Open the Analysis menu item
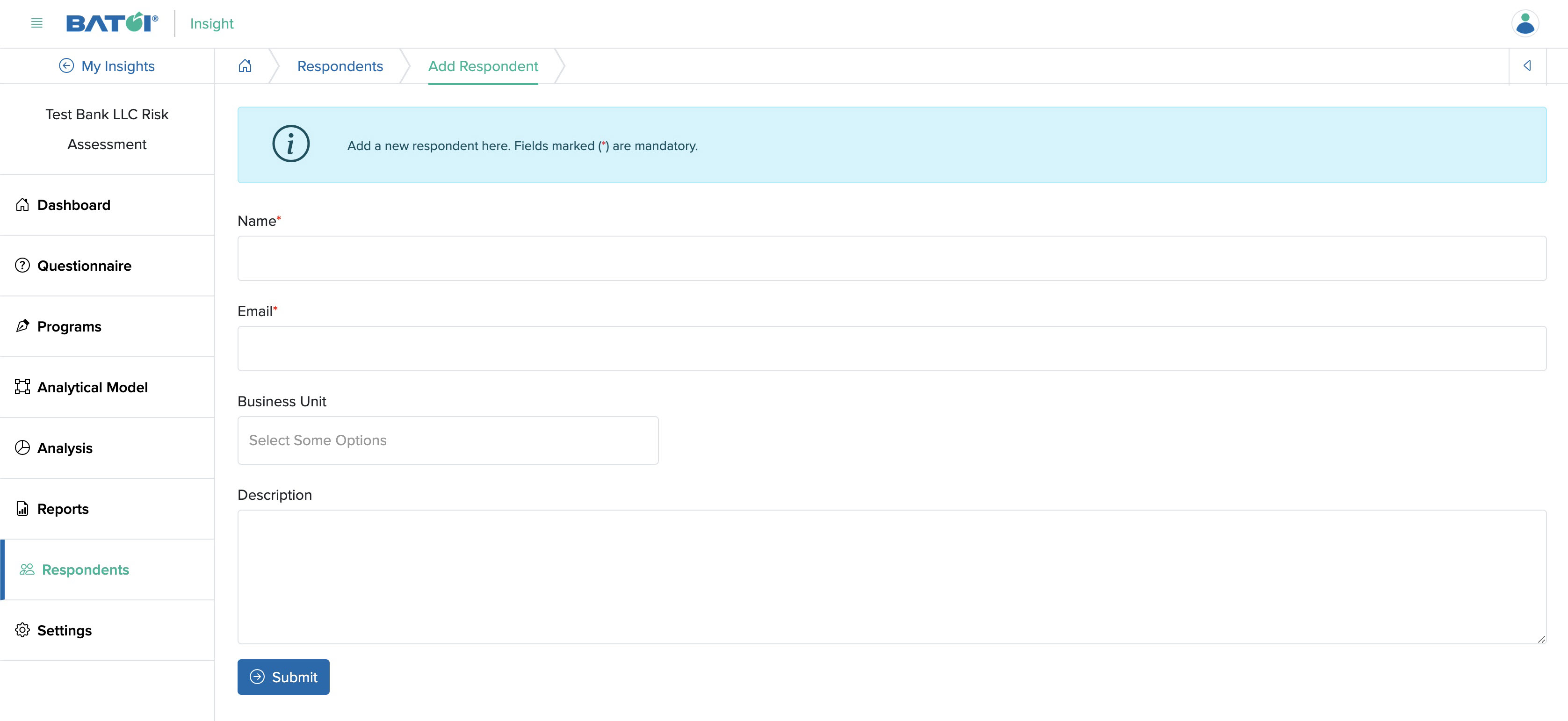Viewport: 1568px width, 721px height. pyautogui.click(x=107, y=448)
